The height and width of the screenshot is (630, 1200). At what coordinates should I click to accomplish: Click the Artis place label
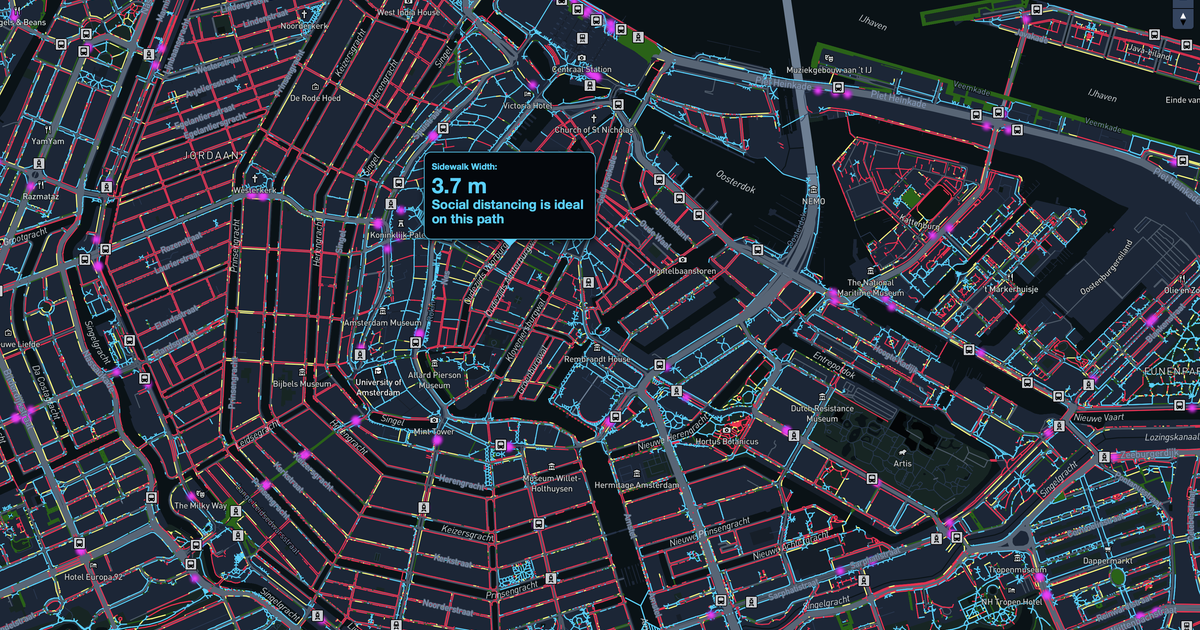click(903, 465)
